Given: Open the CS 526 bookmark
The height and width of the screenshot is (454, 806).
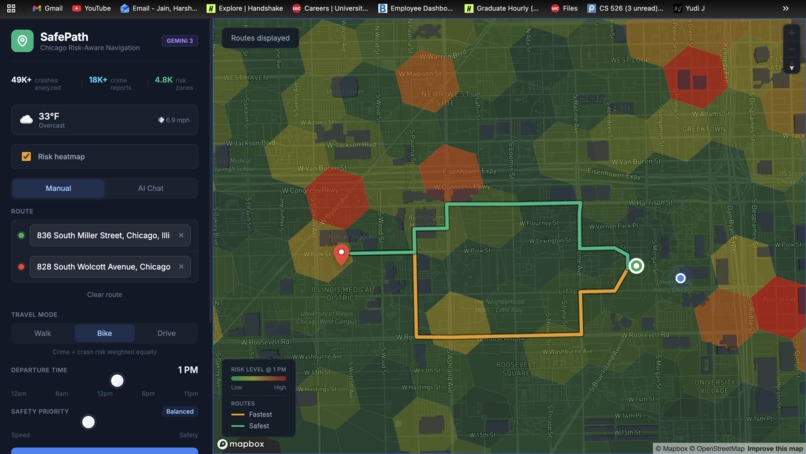Looking at the screenshot, I should click(x=625, y=8).
